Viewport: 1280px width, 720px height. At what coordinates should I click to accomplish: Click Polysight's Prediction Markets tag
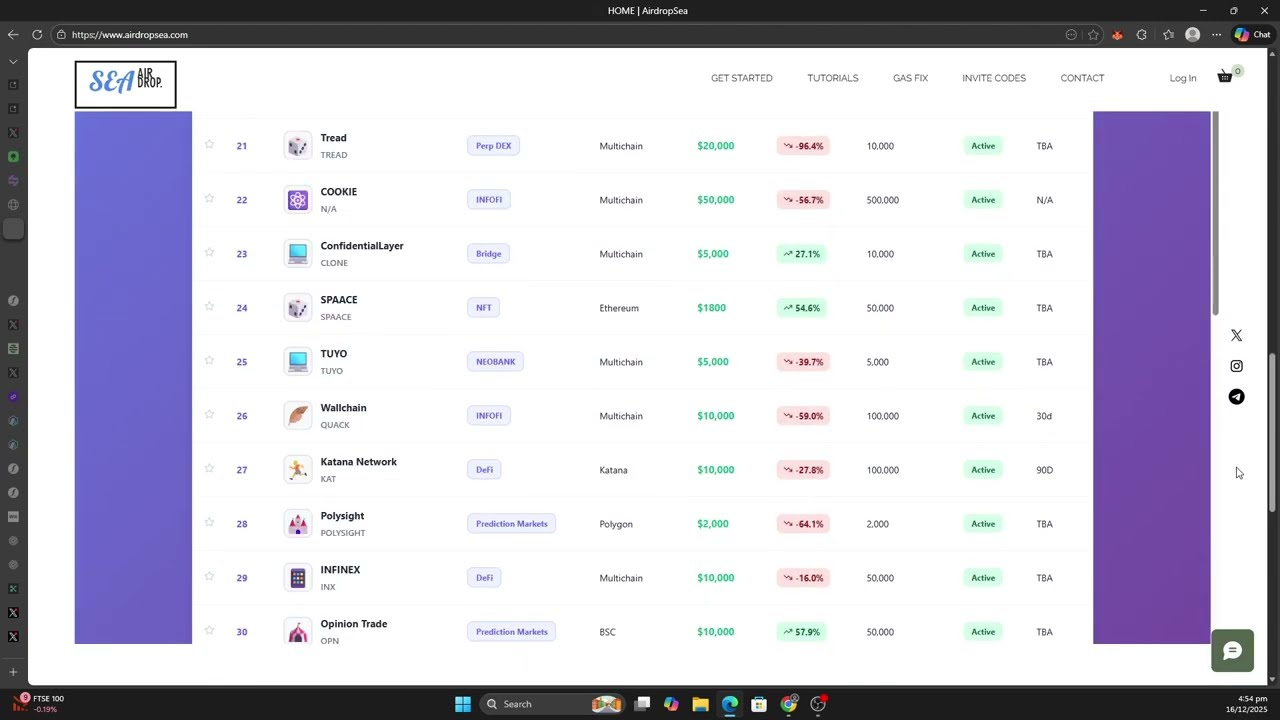(x=511, y=524)
